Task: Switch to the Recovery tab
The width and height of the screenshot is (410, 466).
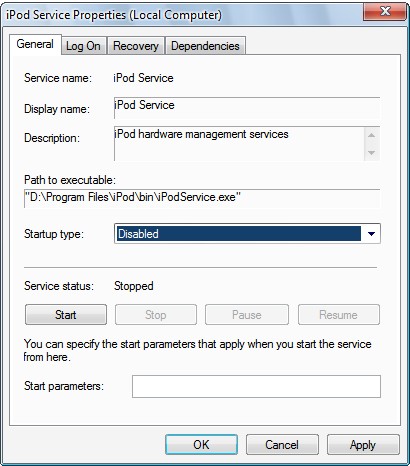Action: click(136, 46)
